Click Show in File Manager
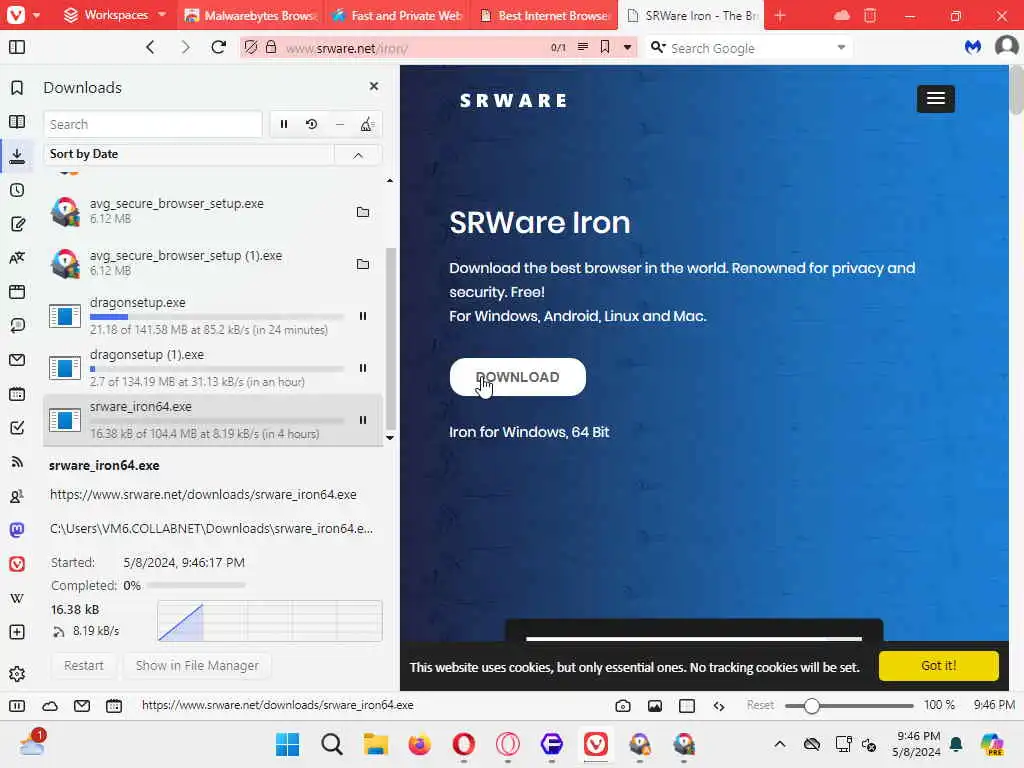The height and width of the screenshot is (768, 1024). tap(197, 665)
